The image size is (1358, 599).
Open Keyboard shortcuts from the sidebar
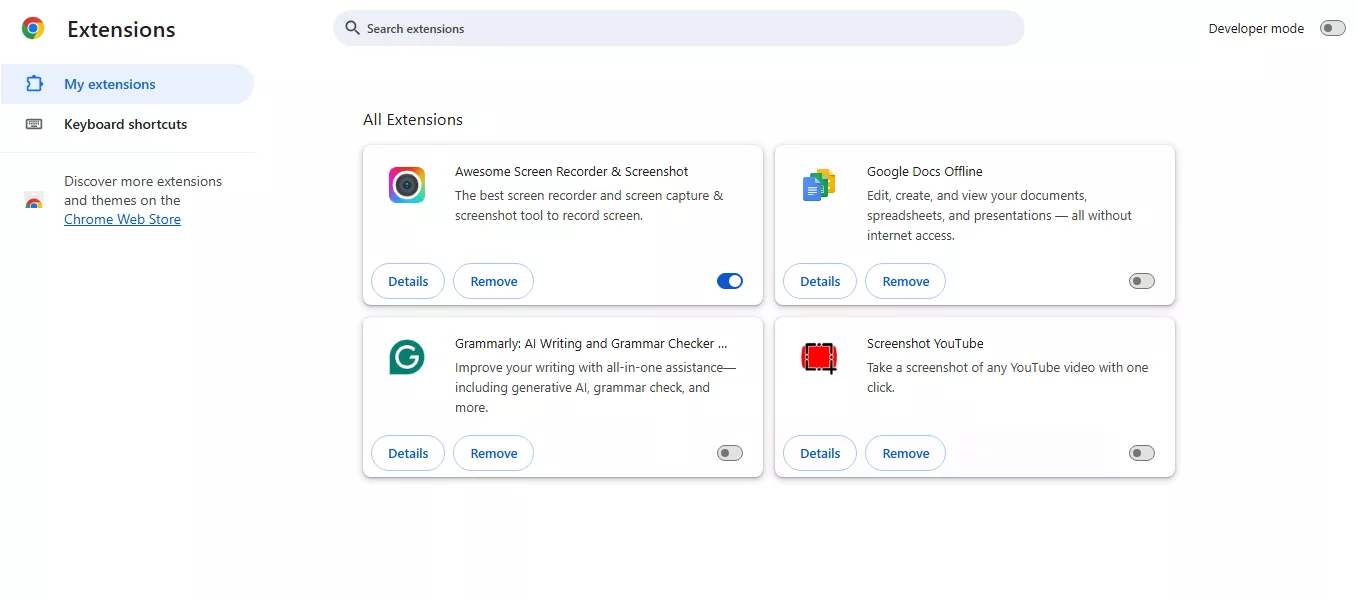tap(125, 124)
